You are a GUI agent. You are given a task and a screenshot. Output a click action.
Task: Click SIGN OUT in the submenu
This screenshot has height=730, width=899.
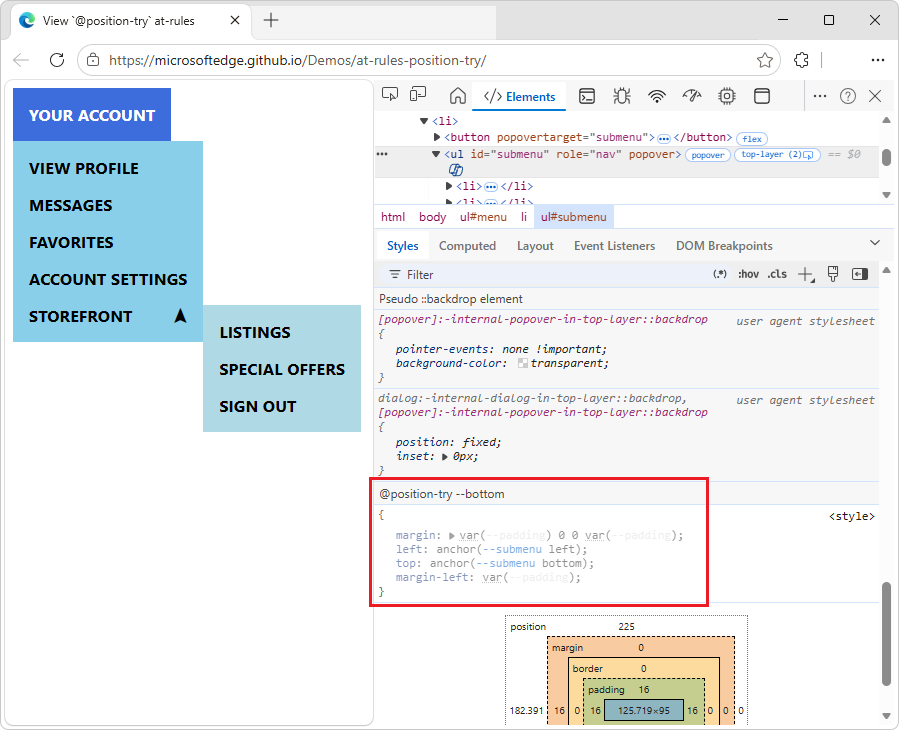click(257, 407)
